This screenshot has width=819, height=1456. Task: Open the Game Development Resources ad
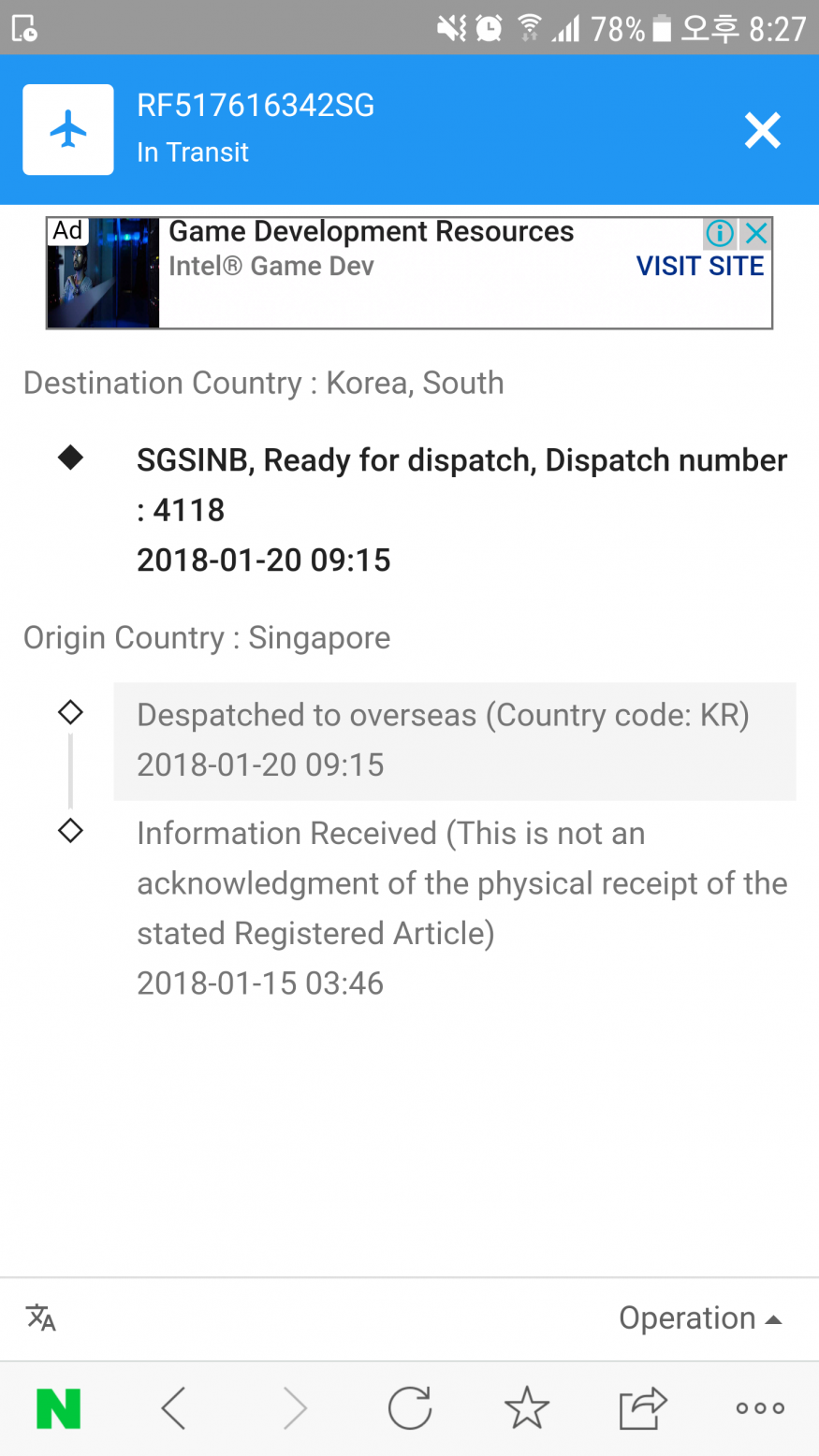pos(371,232)
